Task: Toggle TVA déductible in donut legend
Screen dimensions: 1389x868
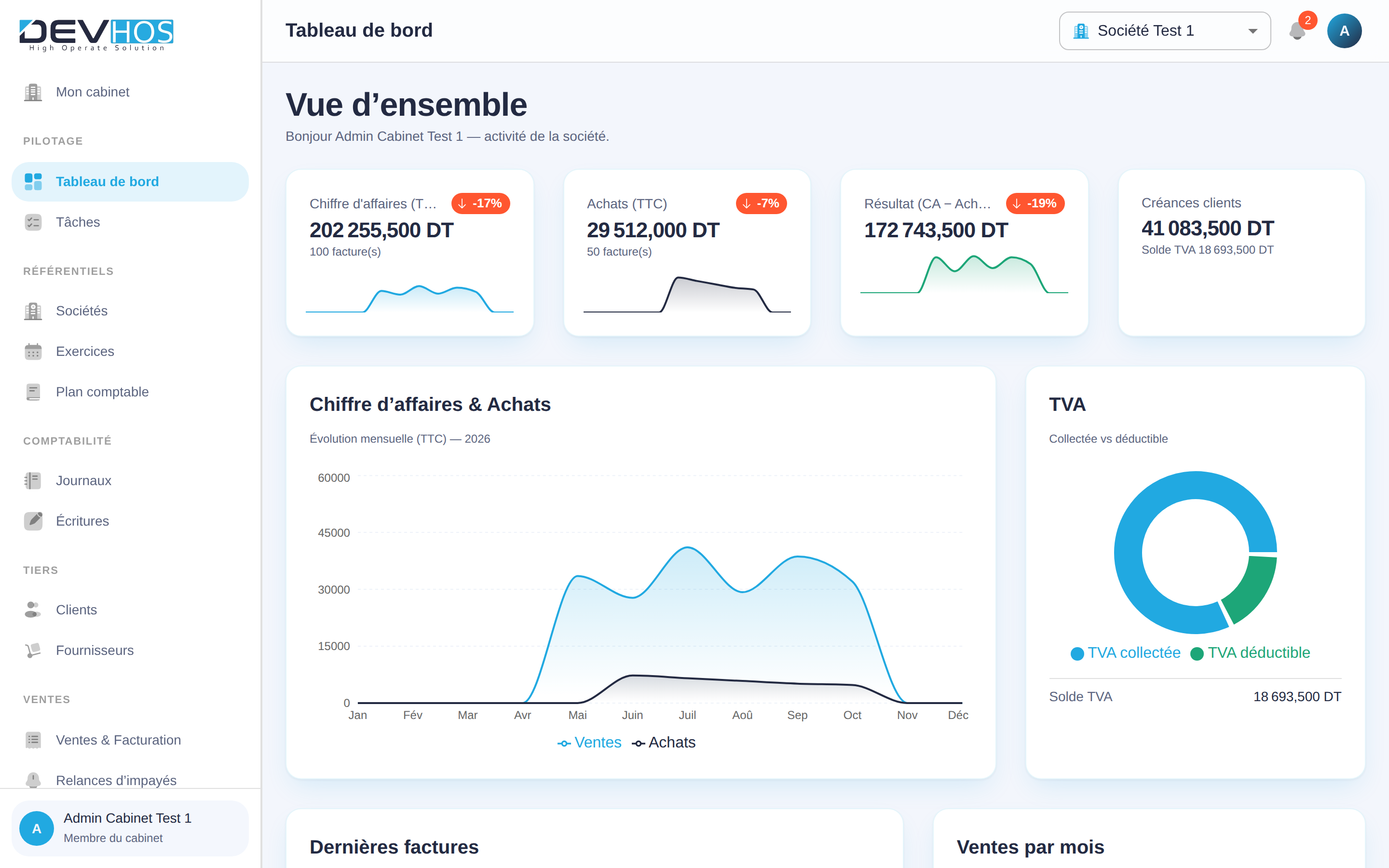Action: 1250,653
